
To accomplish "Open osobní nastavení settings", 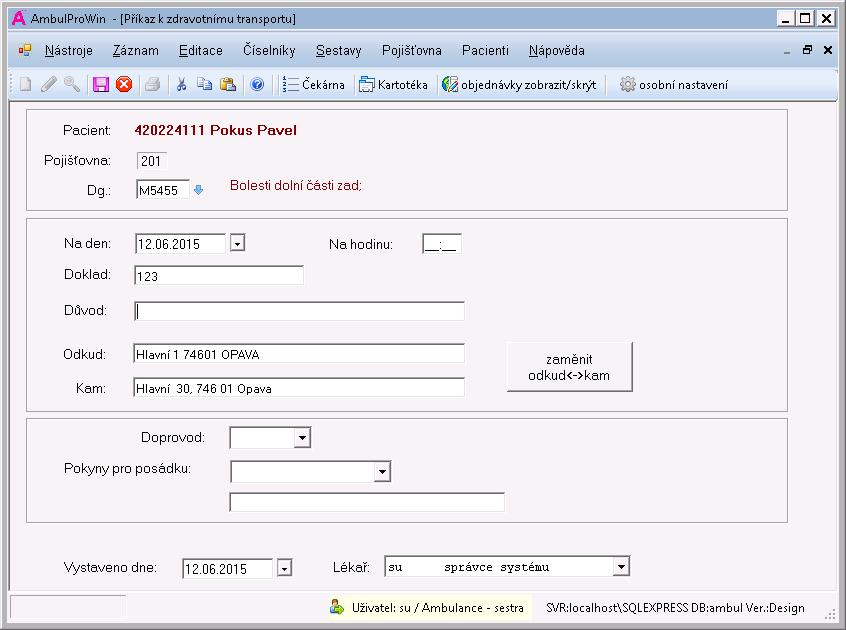I will (x=674, y=85).
